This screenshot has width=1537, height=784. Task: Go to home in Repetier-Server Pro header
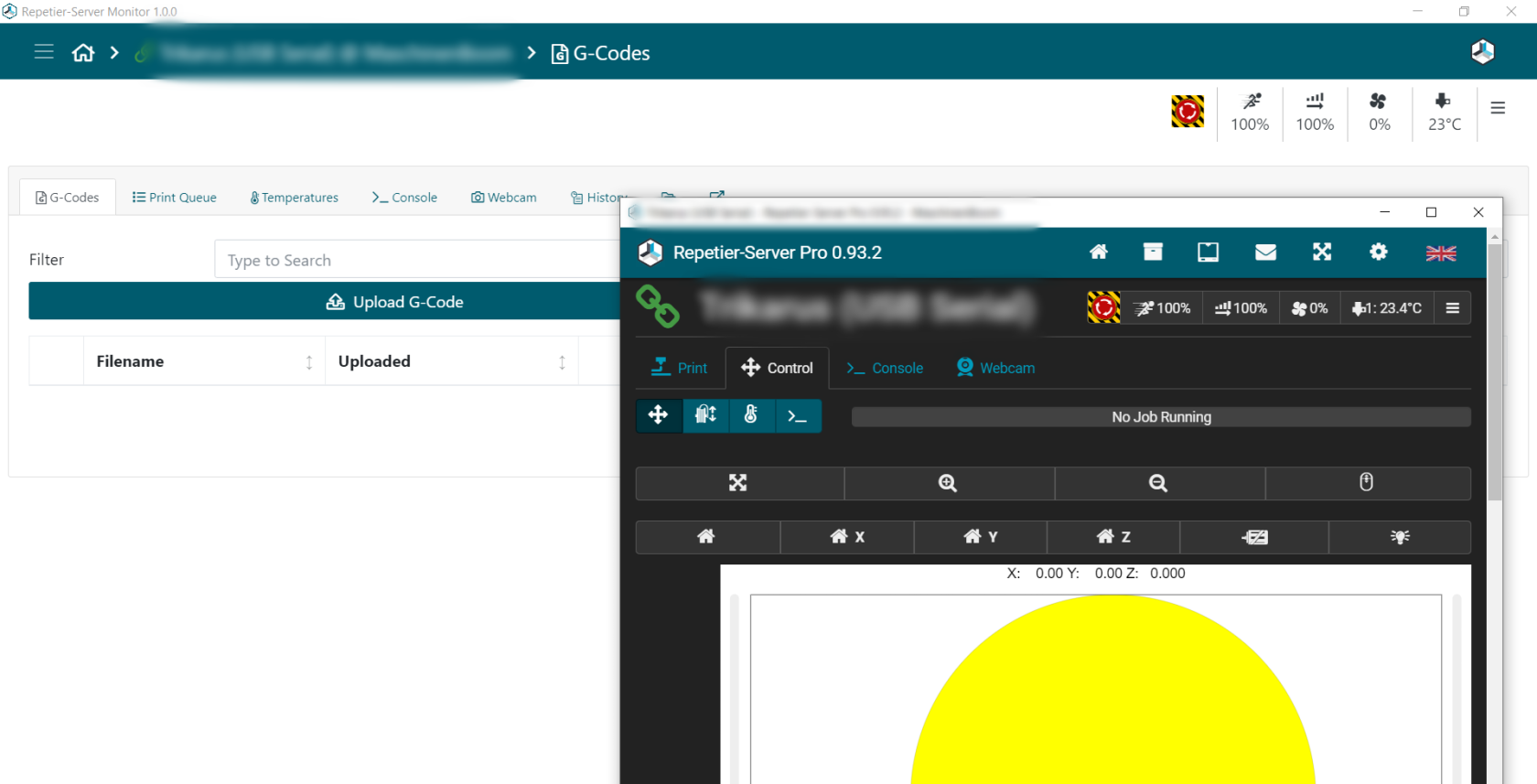coord(1099,252)
